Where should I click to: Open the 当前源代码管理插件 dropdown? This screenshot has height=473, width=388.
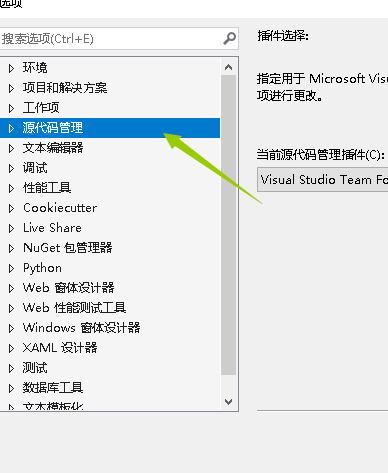pos(322,180)
